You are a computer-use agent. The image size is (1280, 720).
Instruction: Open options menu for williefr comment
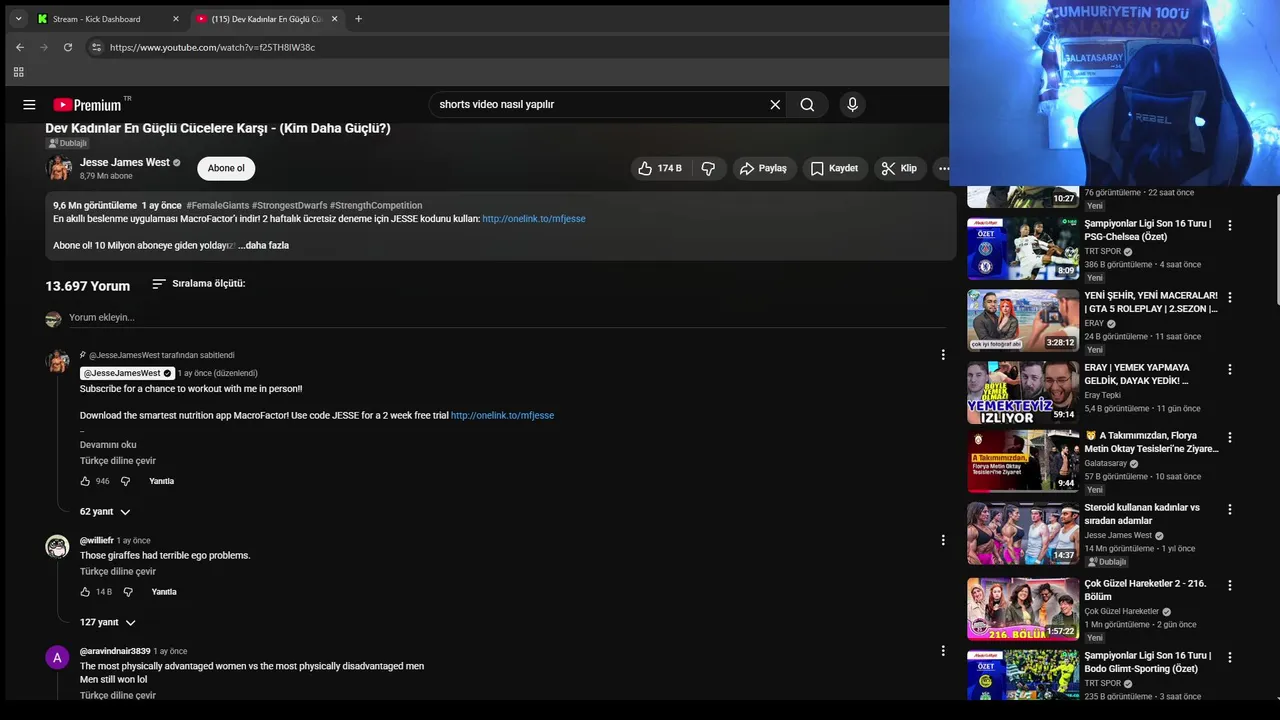[942, 540]
